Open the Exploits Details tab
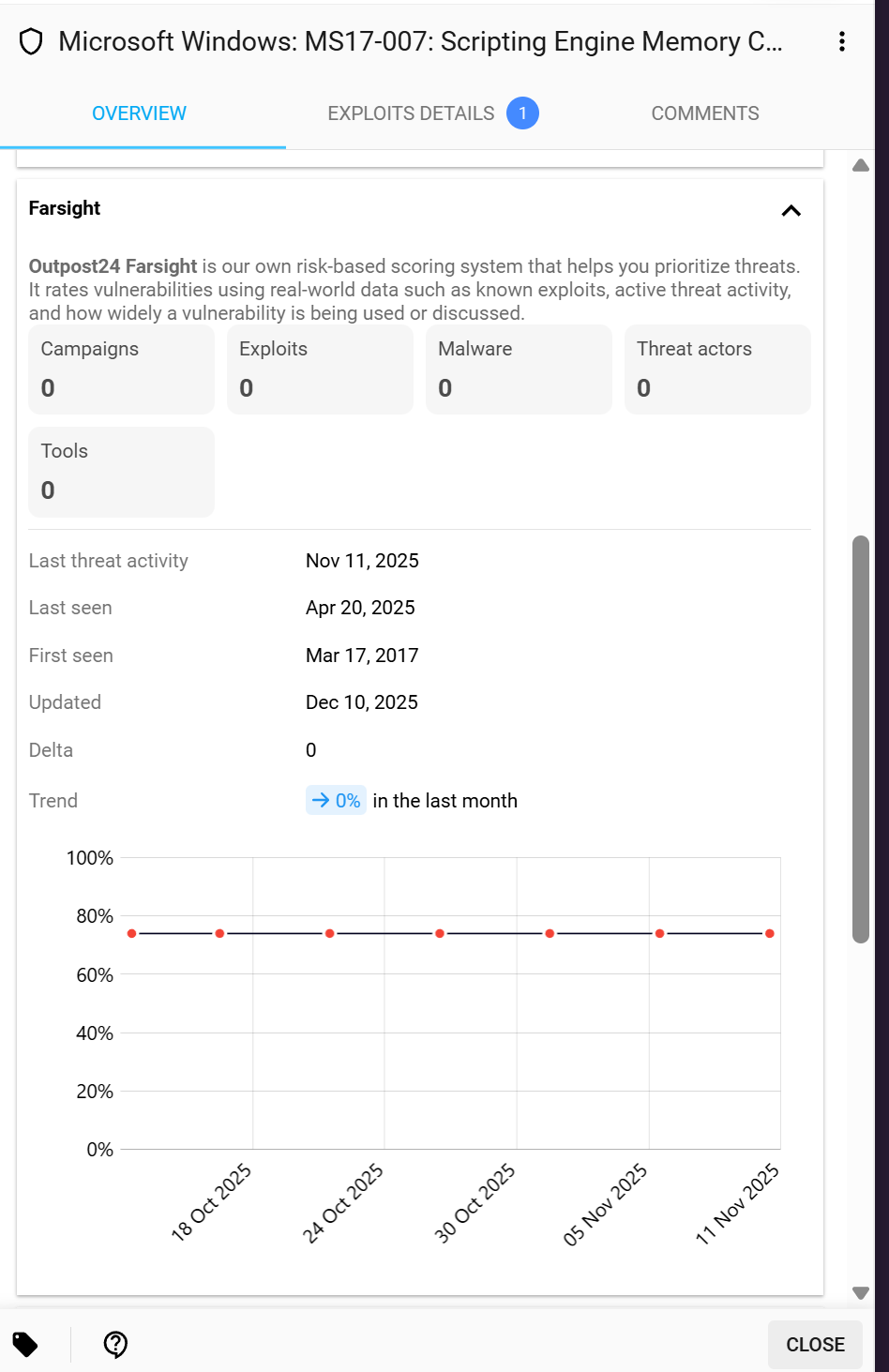The width and height of the screenshot is (889, 1372). tap(411, 113)
